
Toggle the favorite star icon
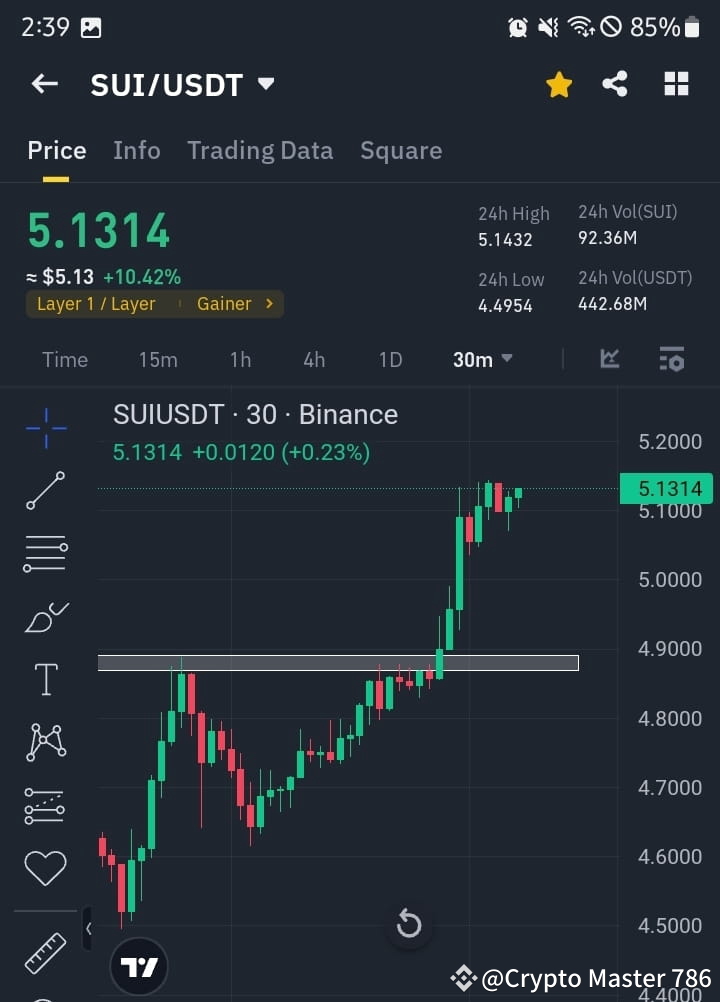pos(559,84)
